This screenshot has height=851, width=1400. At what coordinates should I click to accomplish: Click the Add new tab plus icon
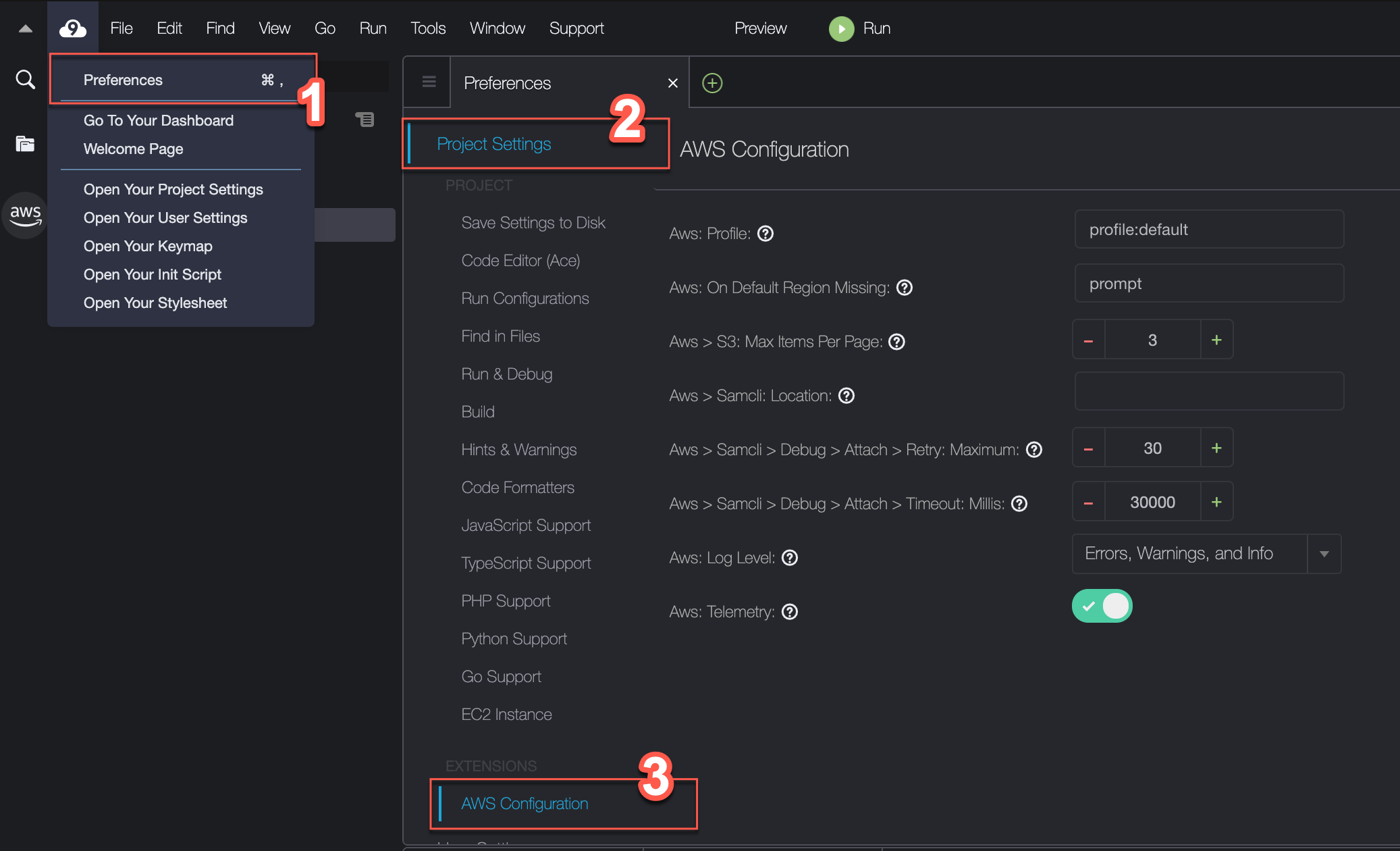pyautogui.click(x=713, y=82)
